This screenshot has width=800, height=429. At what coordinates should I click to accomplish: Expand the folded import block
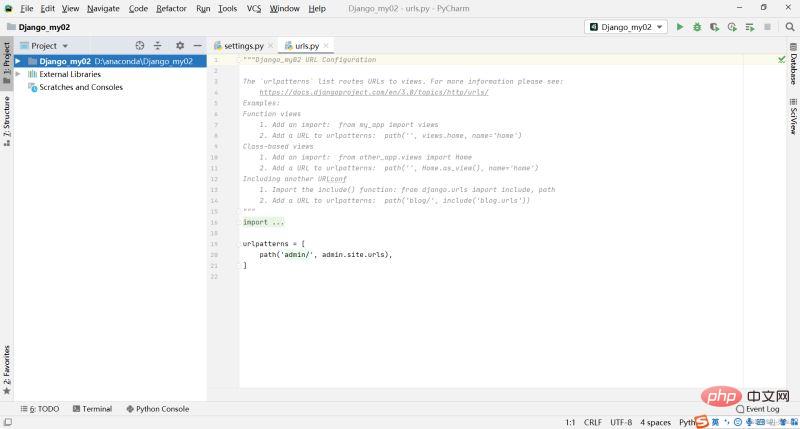pyautogui.click(x=263, y=222)
